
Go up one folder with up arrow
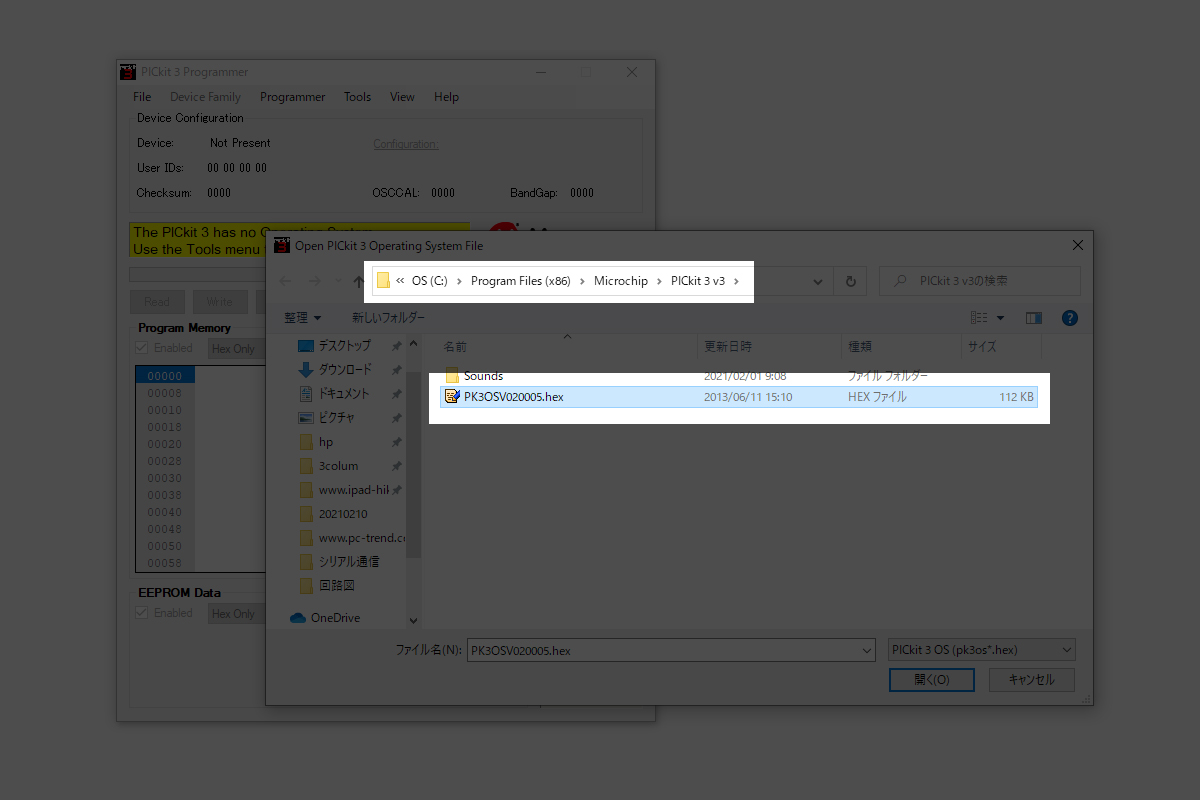click(358, 282)
